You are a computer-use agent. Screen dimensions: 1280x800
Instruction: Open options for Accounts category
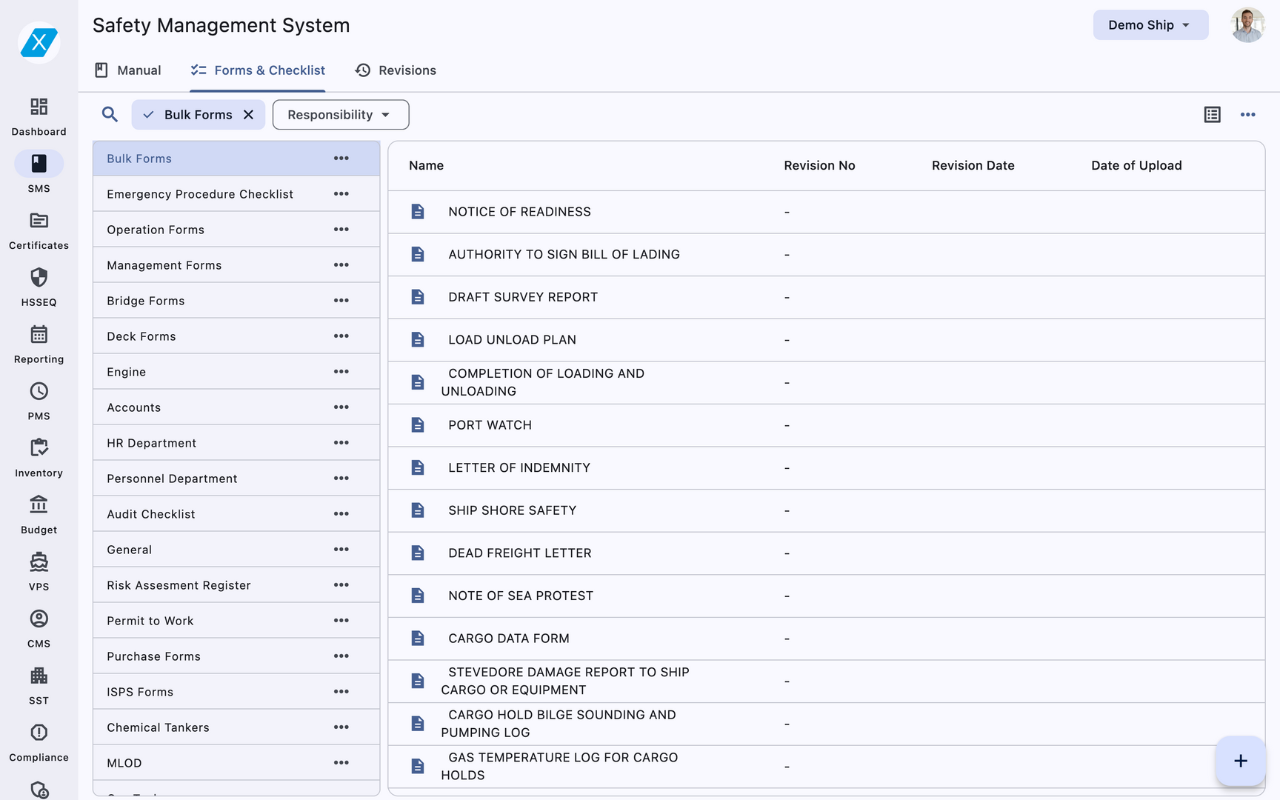341,407
